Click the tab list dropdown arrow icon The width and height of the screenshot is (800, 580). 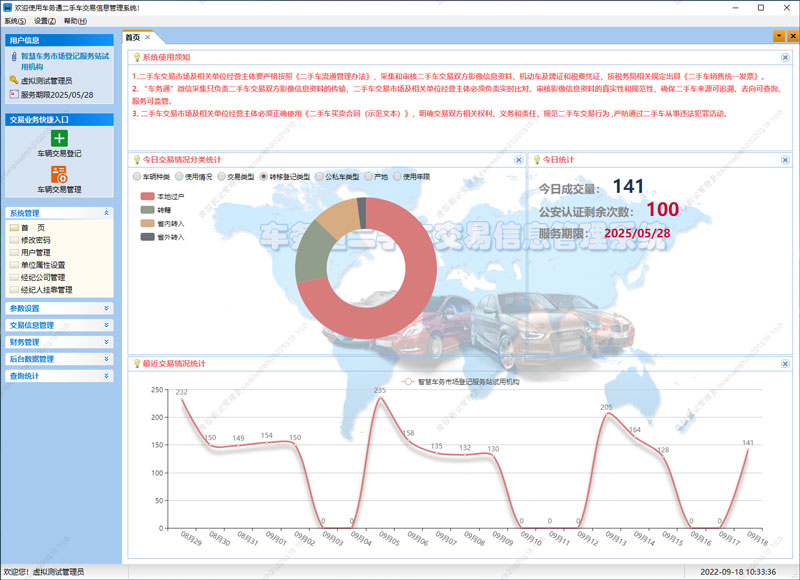coord(779,37)
